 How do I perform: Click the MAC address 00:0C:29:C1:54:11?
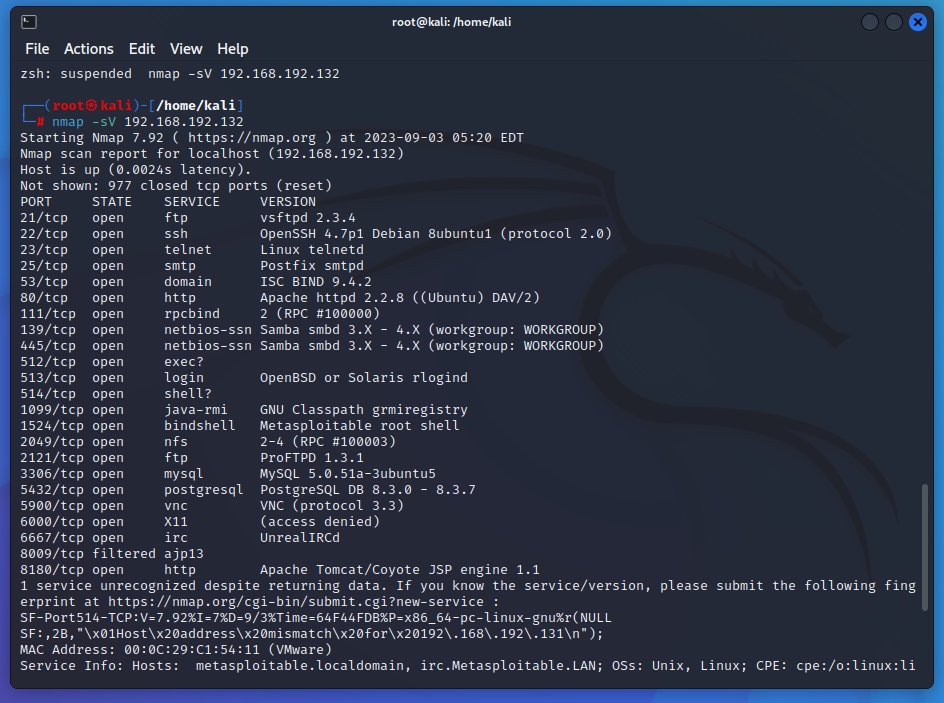191,650
